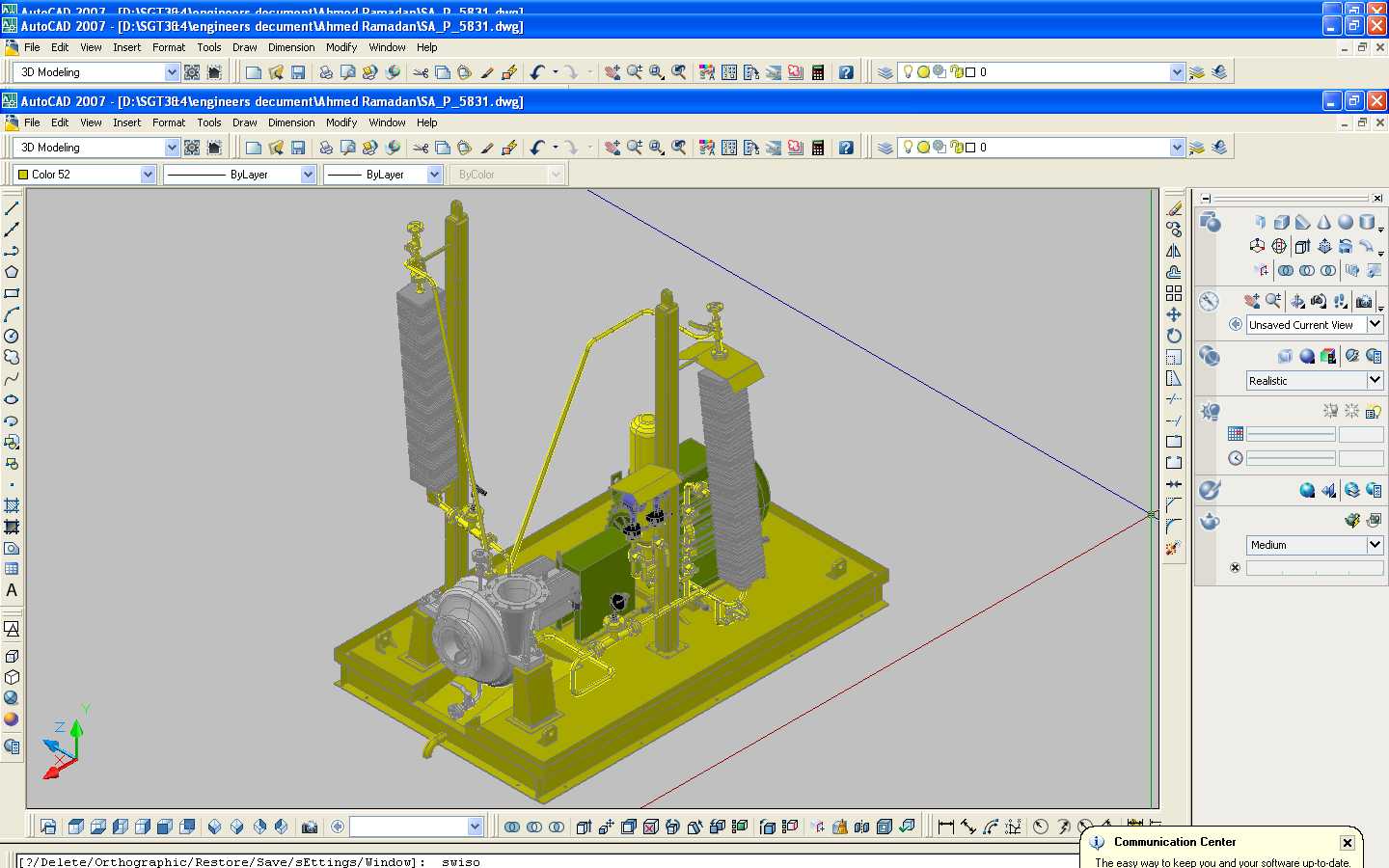
Task: Click Plot printer icon in front window
Action: coord(326,148)
